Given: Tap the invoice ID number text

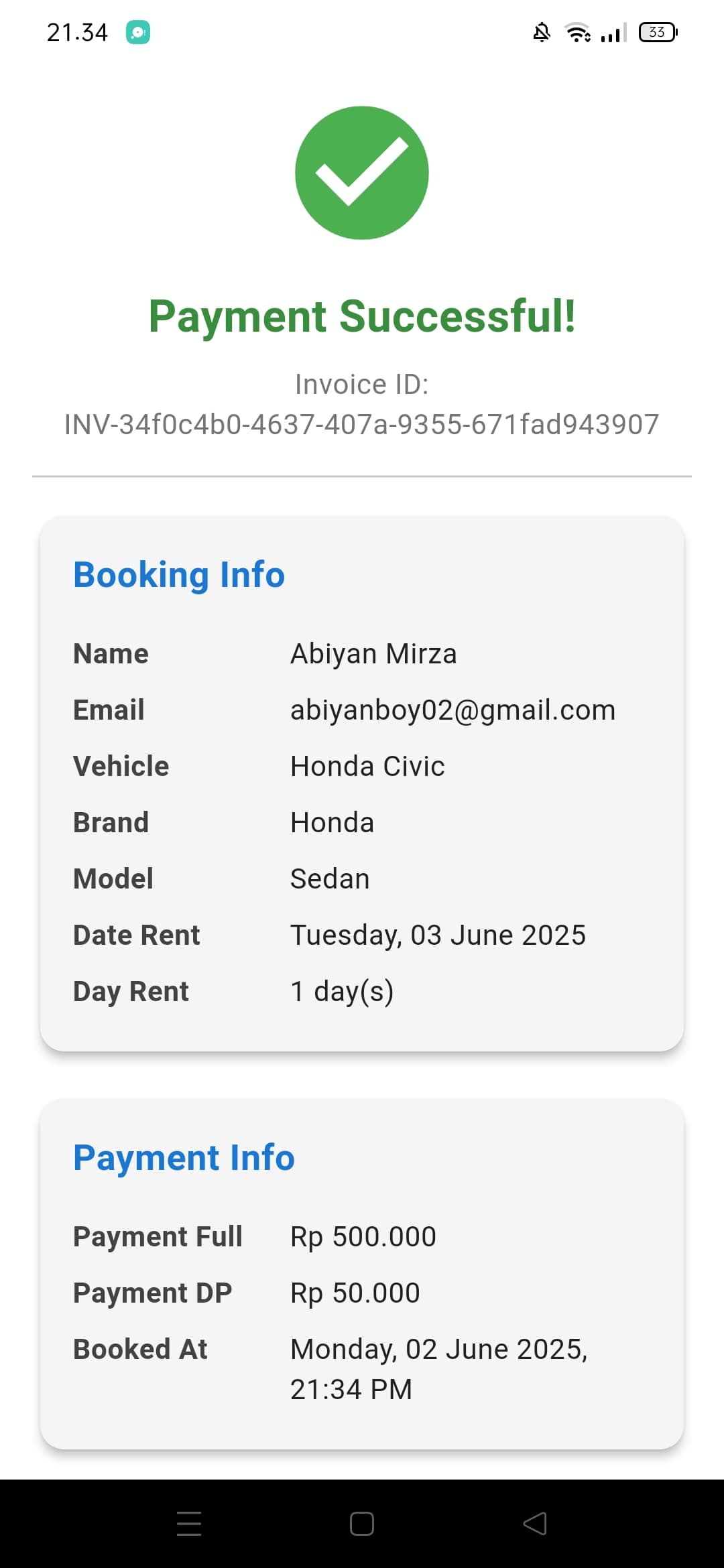Looking at the screenshot, I should 362,424.
